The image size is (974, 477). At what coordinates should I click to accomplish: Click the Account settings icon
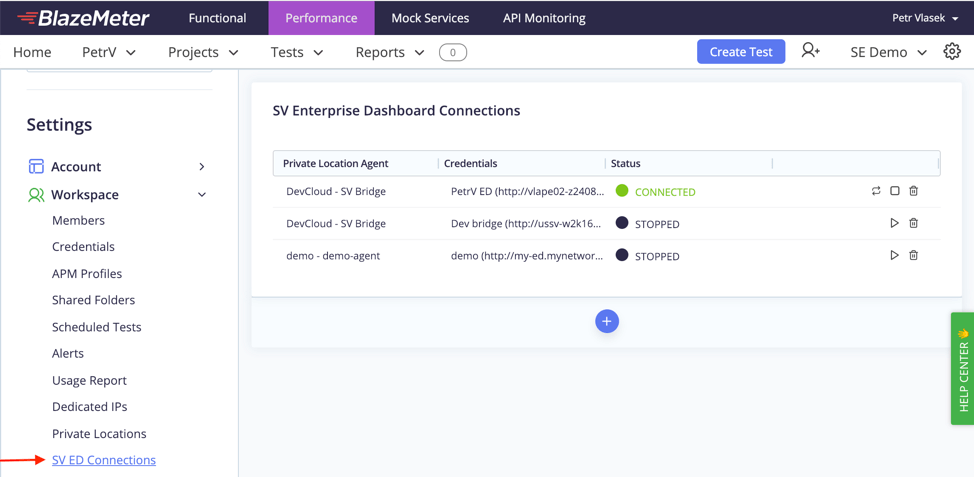point(37,166)
